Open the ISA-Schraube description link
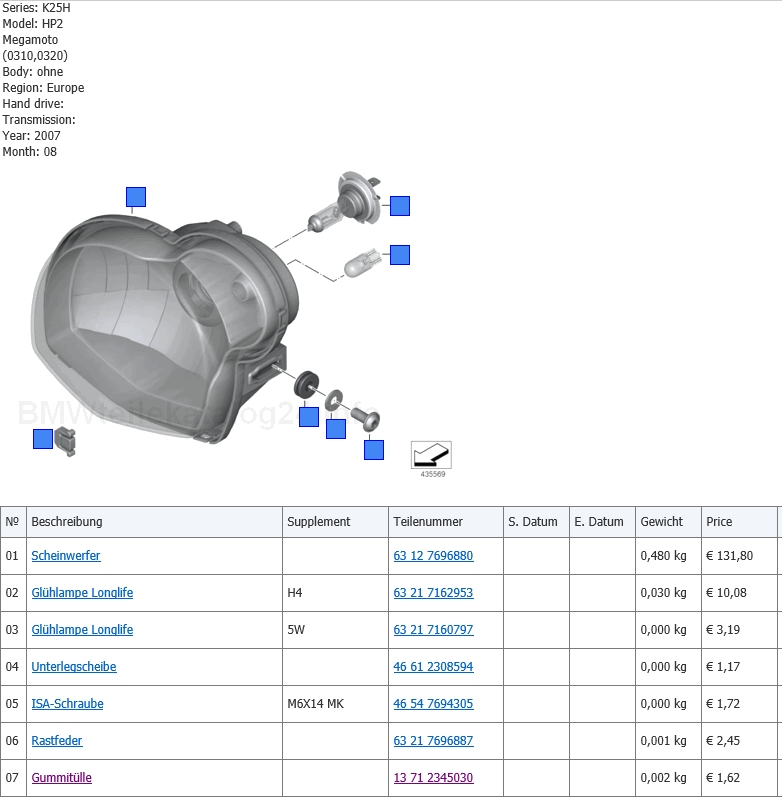The image size is (782, 810). click(x=67, y=704)
